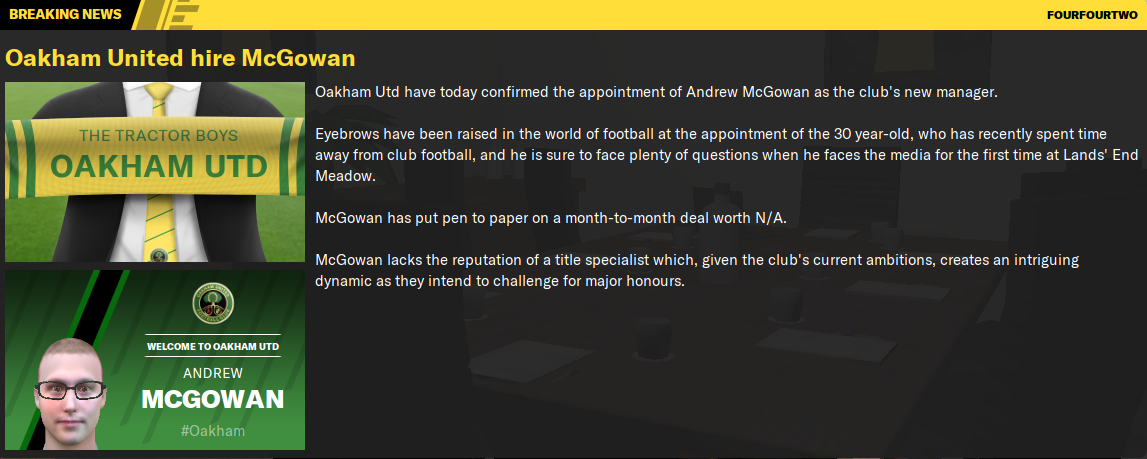Click the BREAKING NEWS banner label
Image resolution: width=1147 pixels, height=459 pixels.
click(64, 15)
